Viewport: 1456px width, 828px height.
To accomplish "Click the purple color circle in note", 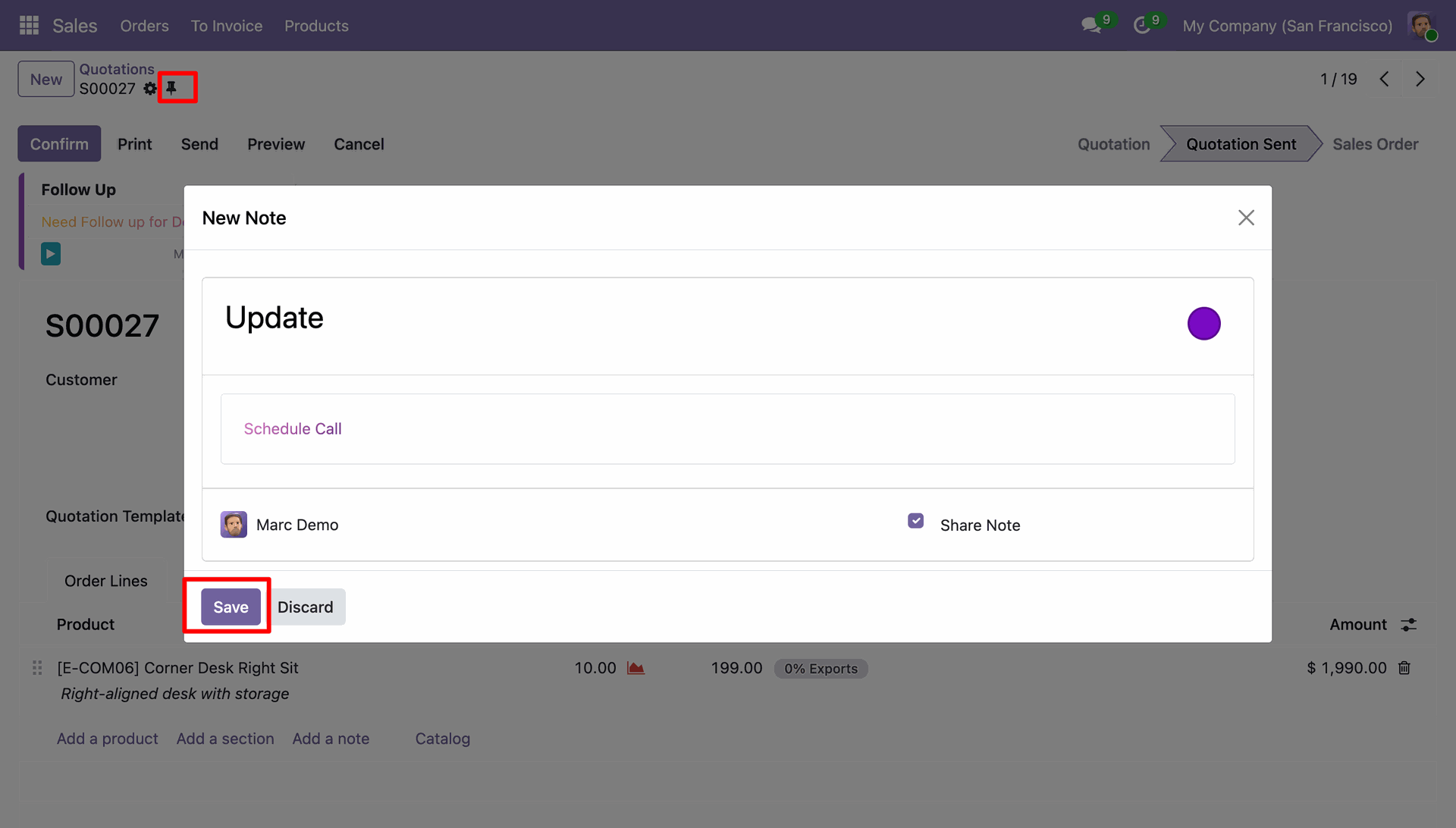I will [1203, 324].
